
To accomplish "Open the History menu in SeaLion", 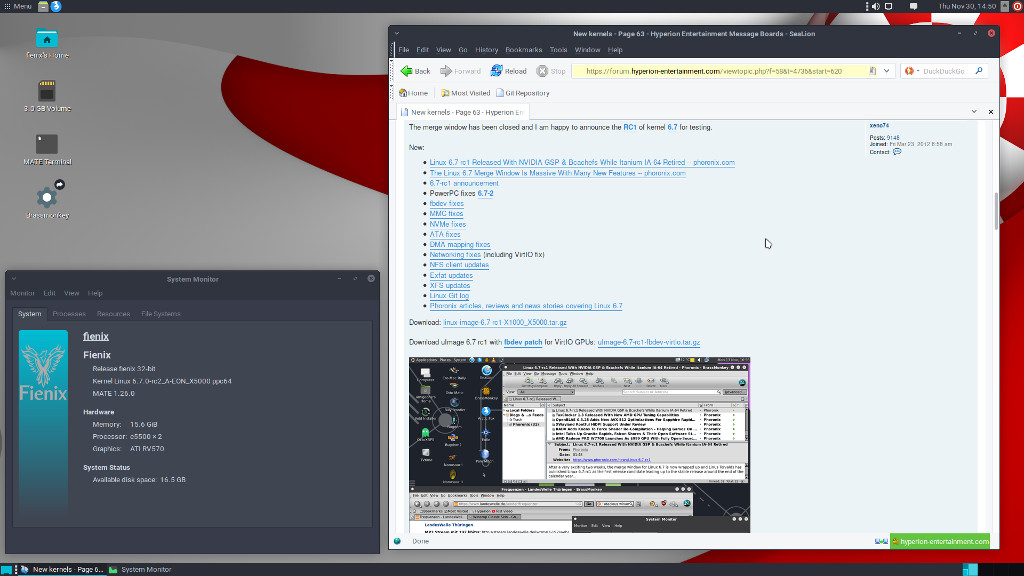I will pos(487,50).
